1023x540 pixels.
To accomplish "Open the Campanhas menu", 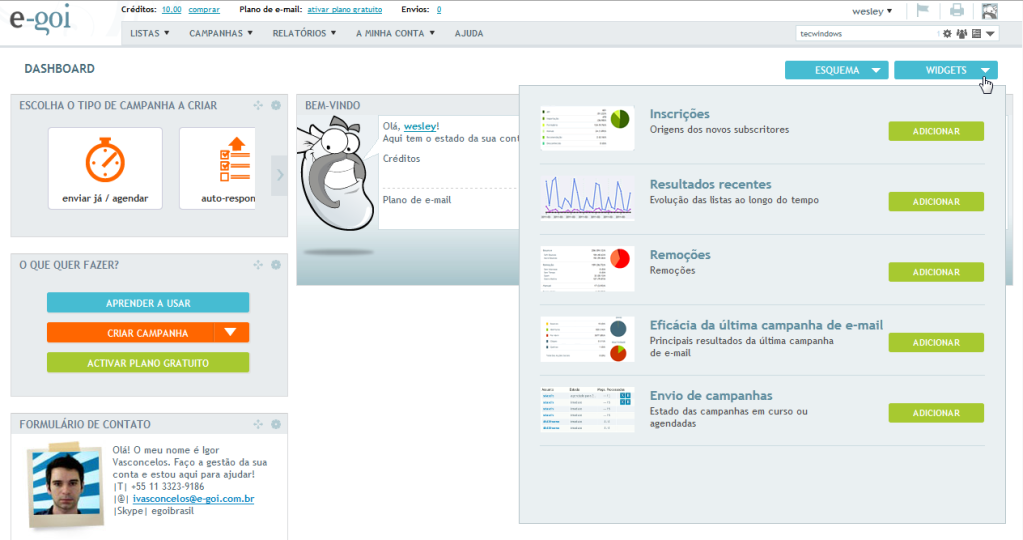I will (x=221, y=33).
